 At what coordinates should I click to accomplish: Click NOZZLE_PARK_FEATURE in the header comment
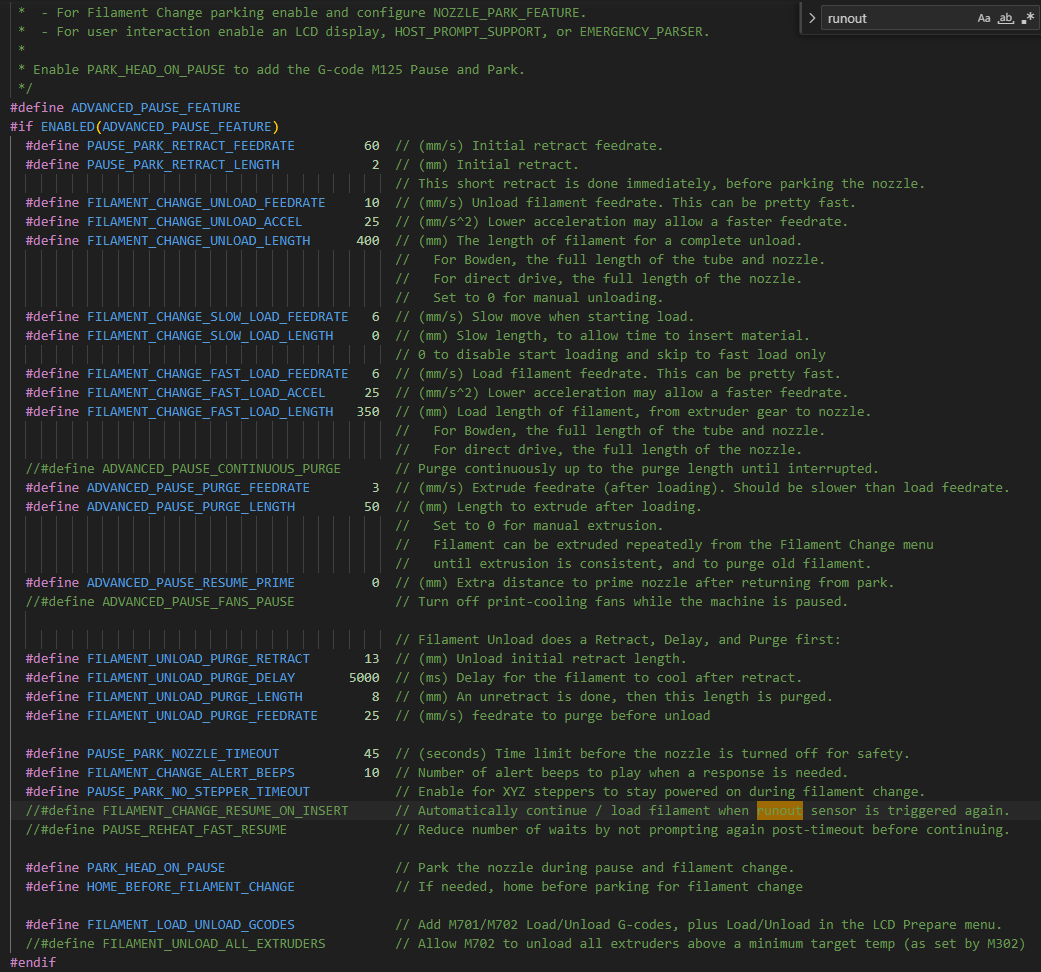pyautogui.click(x=511, y=13)
